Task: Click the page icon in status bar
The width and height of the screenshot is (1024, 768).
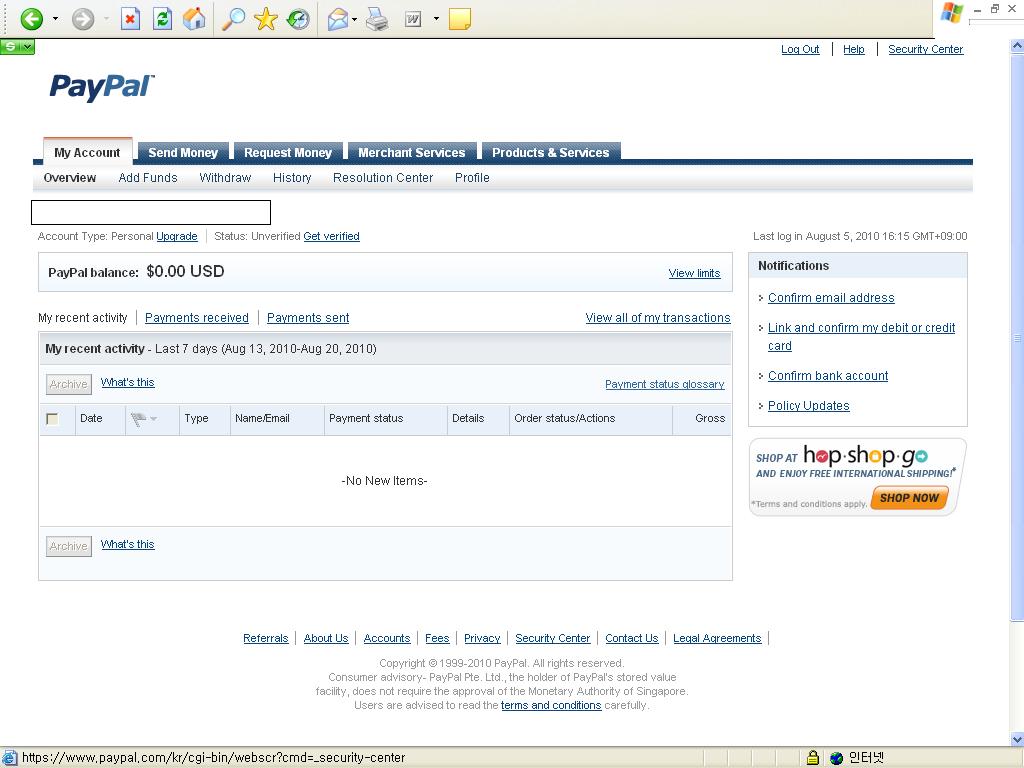Action: pyautogui.click(x=9, y=758)
